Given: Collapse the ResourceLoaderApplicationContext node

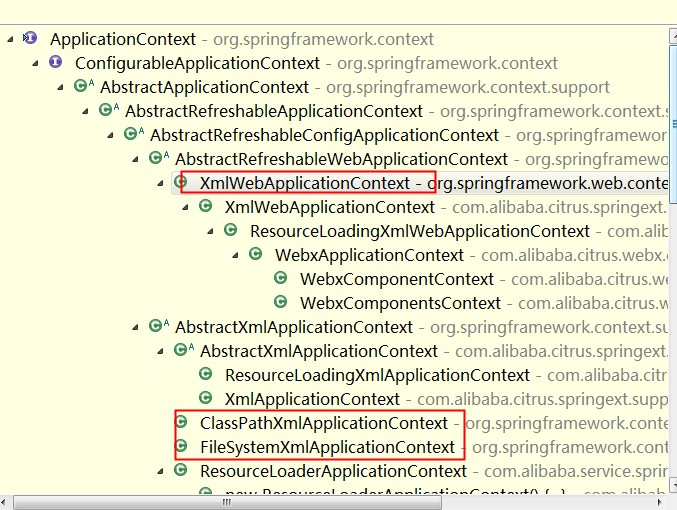Looking at the screenshot, I should click(x=161, y=471).
